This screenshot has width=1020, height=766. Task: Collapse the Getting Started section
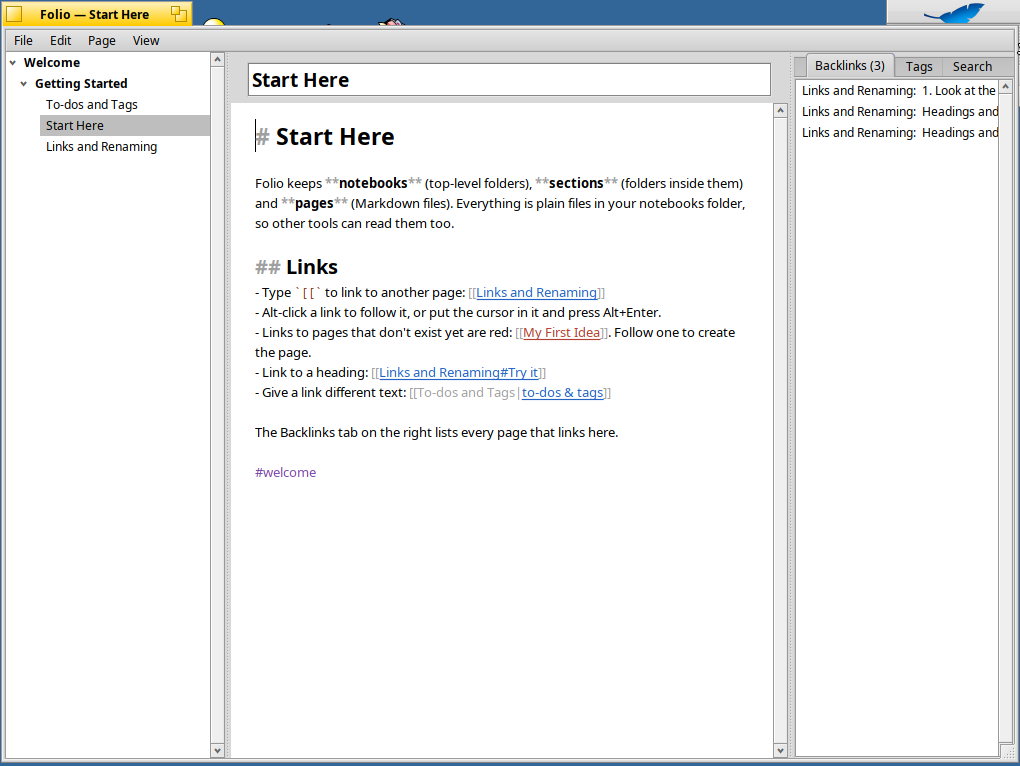(x=23, y=83)
